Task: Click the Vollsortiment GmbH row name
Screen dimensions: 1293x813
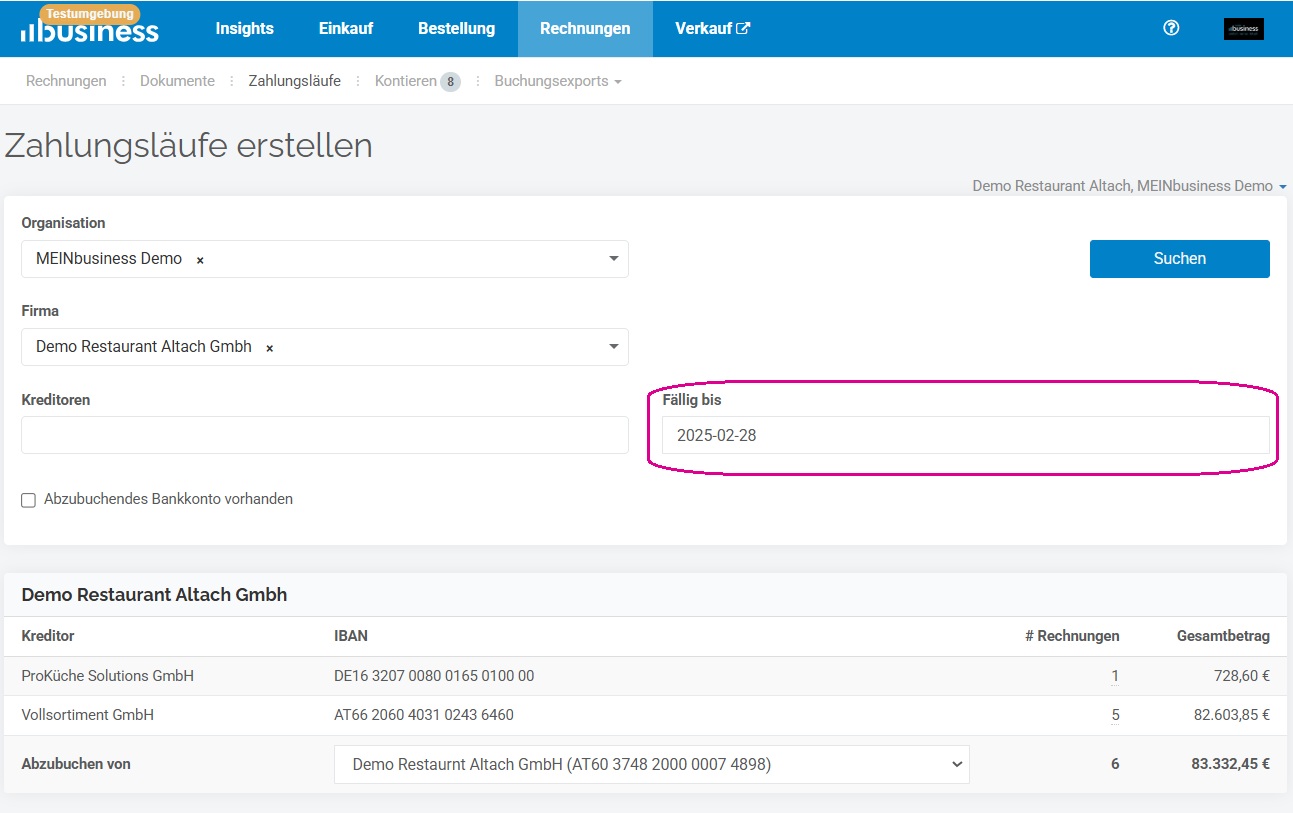Action: (88, 715)
